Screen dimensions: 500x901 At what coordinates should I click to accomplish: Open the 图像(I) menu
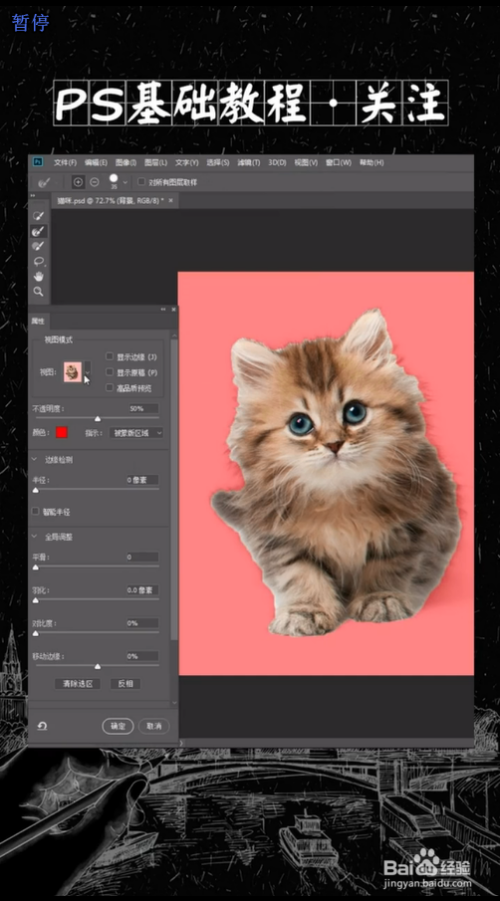point(125,163)
